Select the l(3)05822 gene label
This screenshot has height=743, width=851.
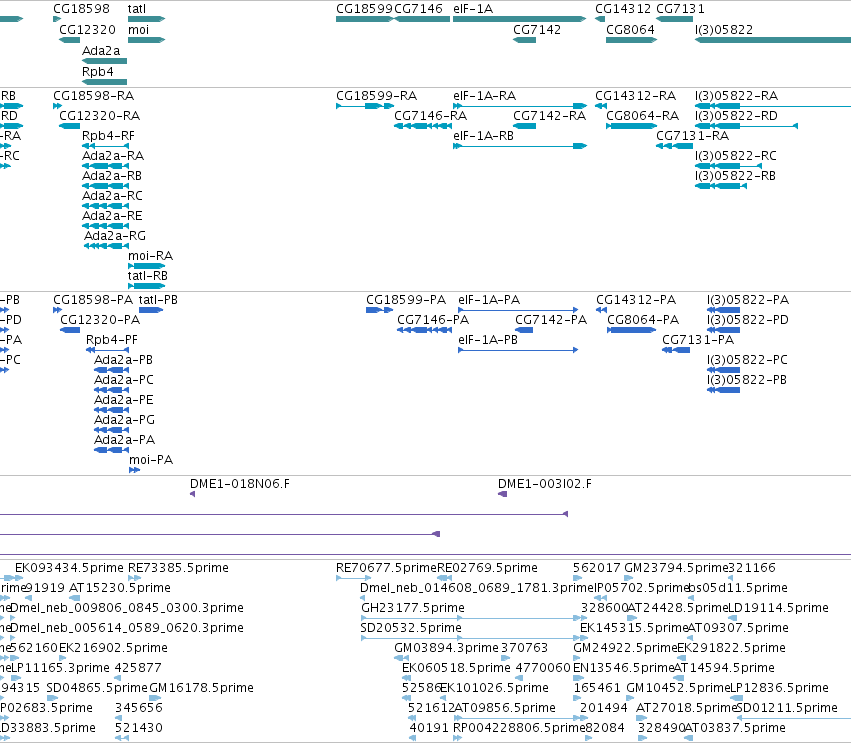(x=724, y=30)
